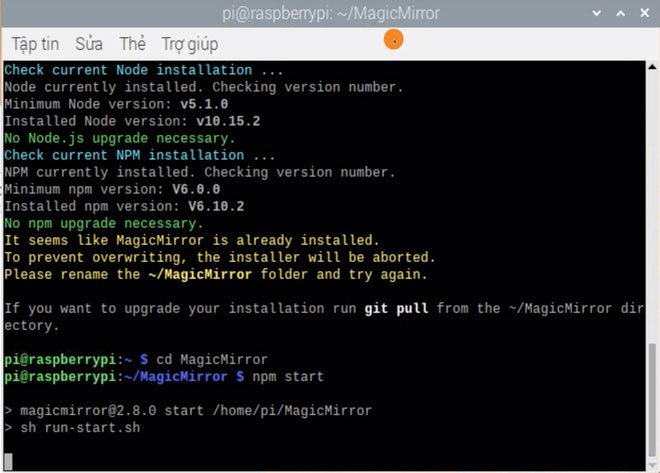The height and width of the screenshot is (473, 660).
Task: Click "It seems like MagicMirror is already installed."
Action: tap(192, 240)
